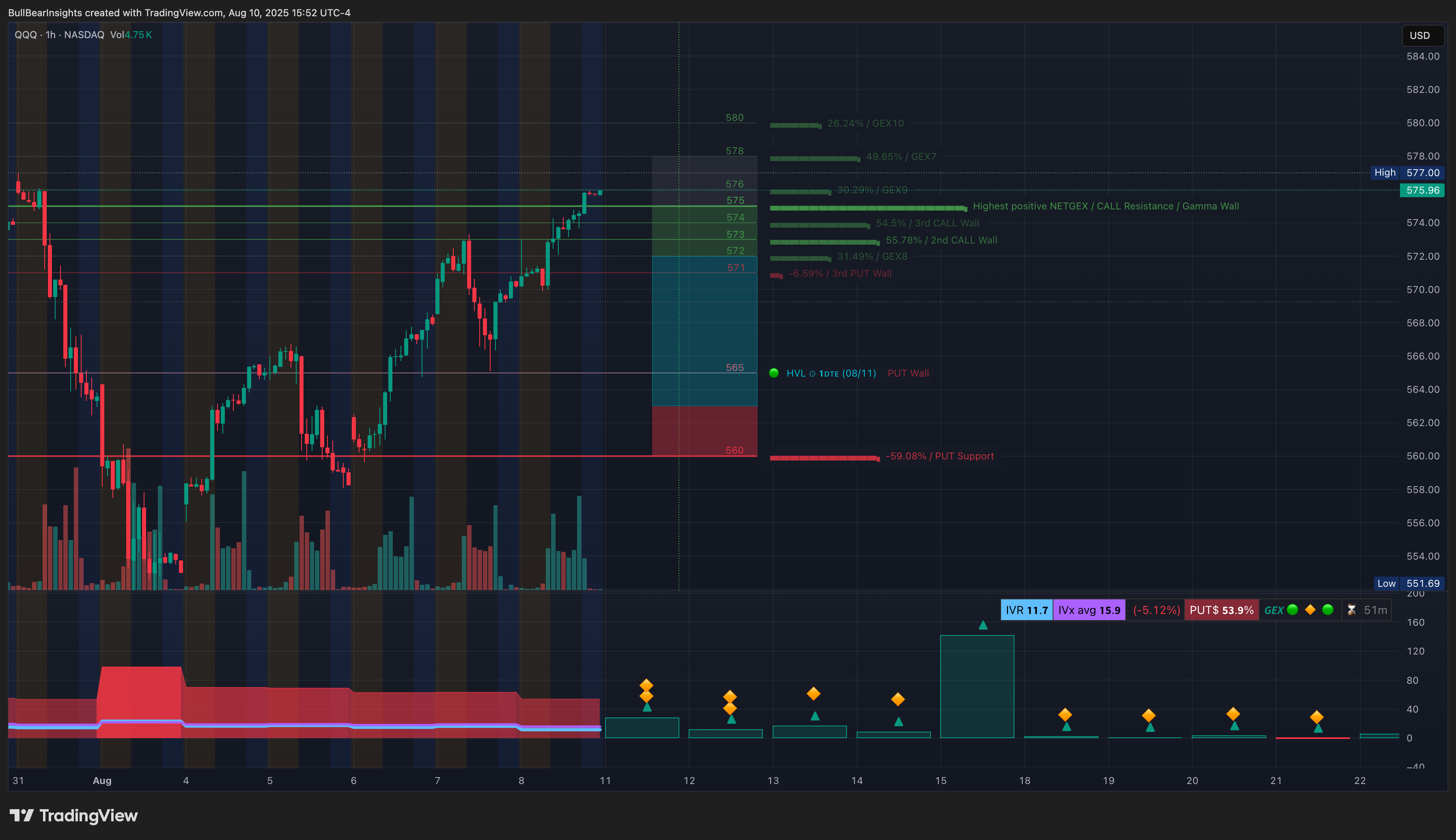
Task: Click the teal triangle above the 13 bar
Action: click(815, 716)
